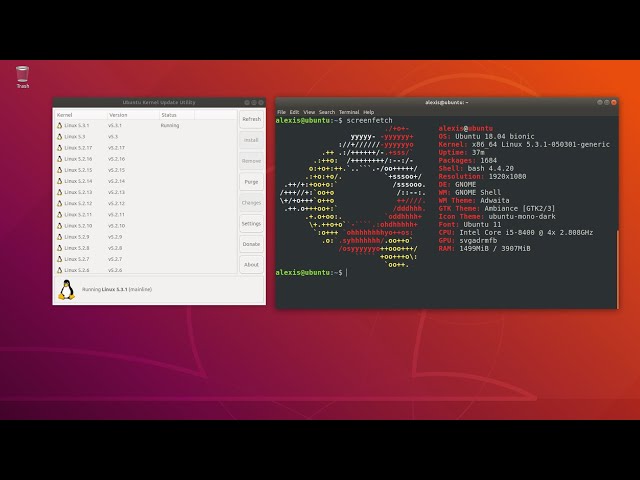Screen dimensions: 640x480
Task: Open the terminal Help menu
Action: pos(369,112)
